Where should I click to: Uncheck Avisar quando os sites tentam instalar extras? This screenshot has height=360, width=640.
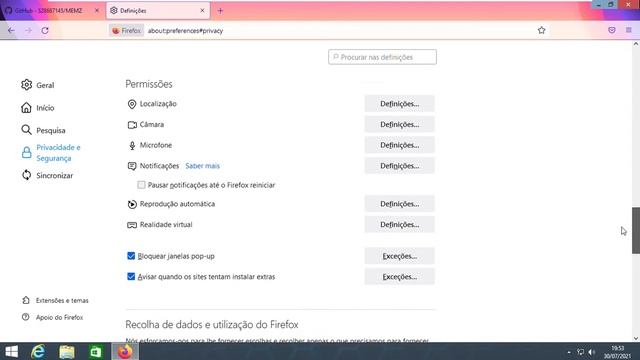pyautogui.click(x=131, y=276)
